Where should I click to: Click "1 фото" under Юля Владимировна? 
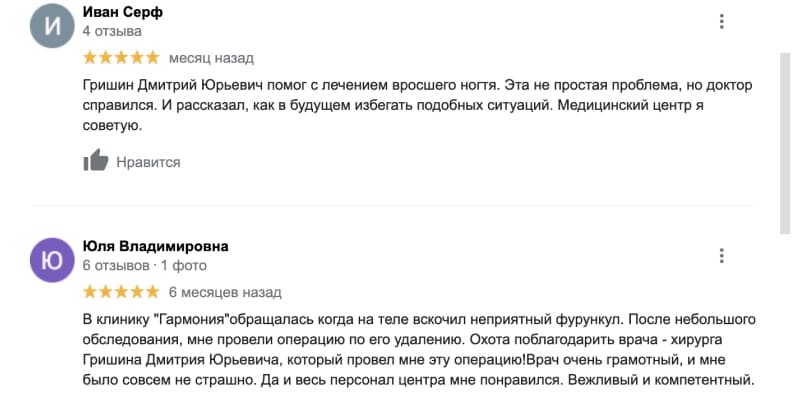[184, 265]
